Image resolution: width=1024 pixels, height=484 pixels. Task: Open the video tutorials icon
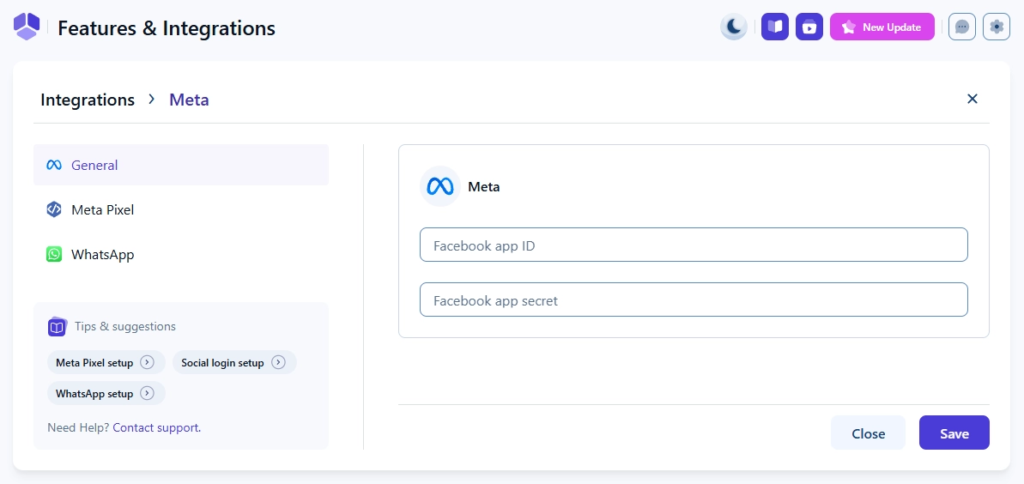click(809, 27)
